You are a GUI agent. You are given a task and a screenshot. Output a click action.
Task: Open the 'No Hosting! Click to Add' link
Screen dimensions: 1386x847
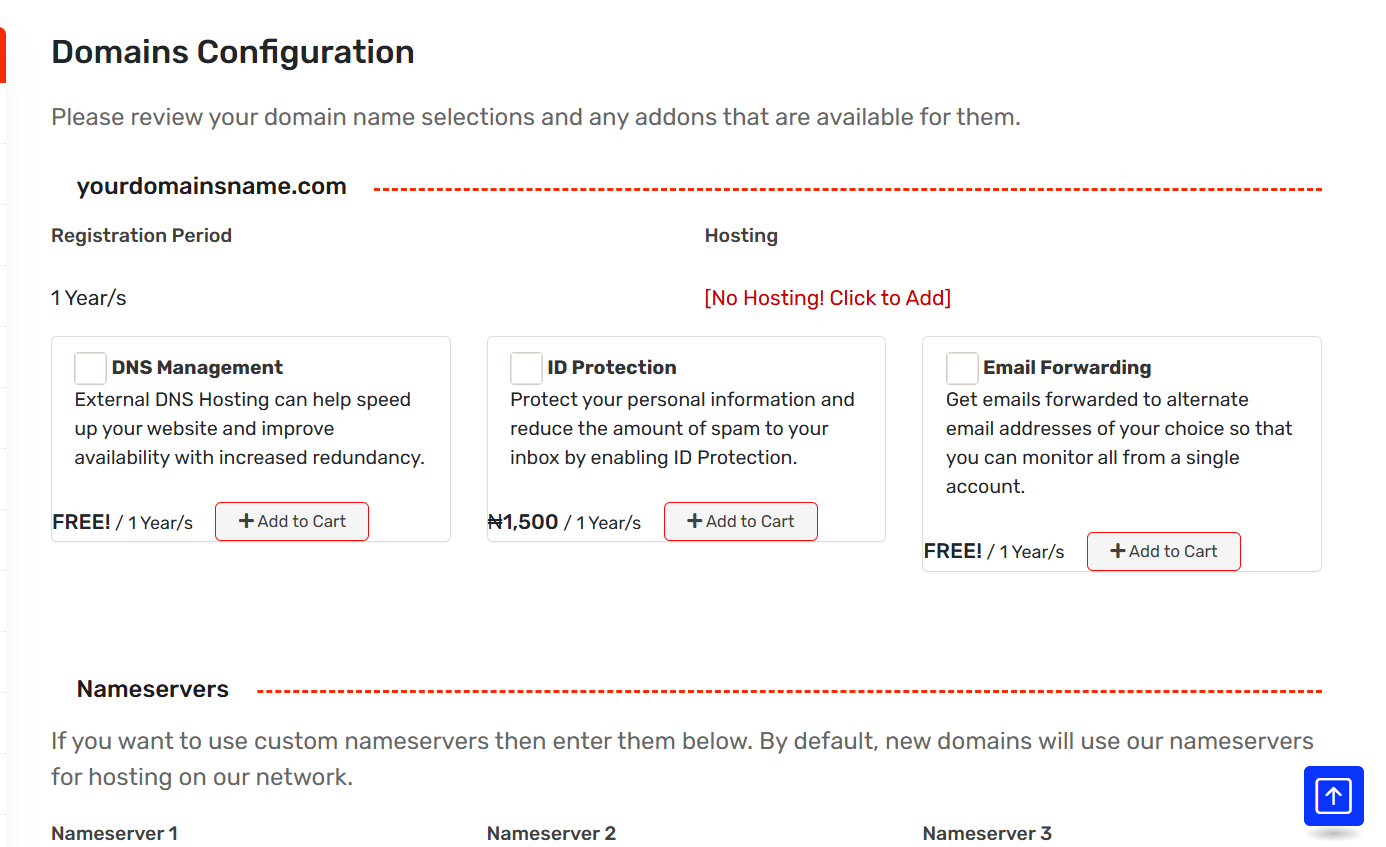(827, 298)
